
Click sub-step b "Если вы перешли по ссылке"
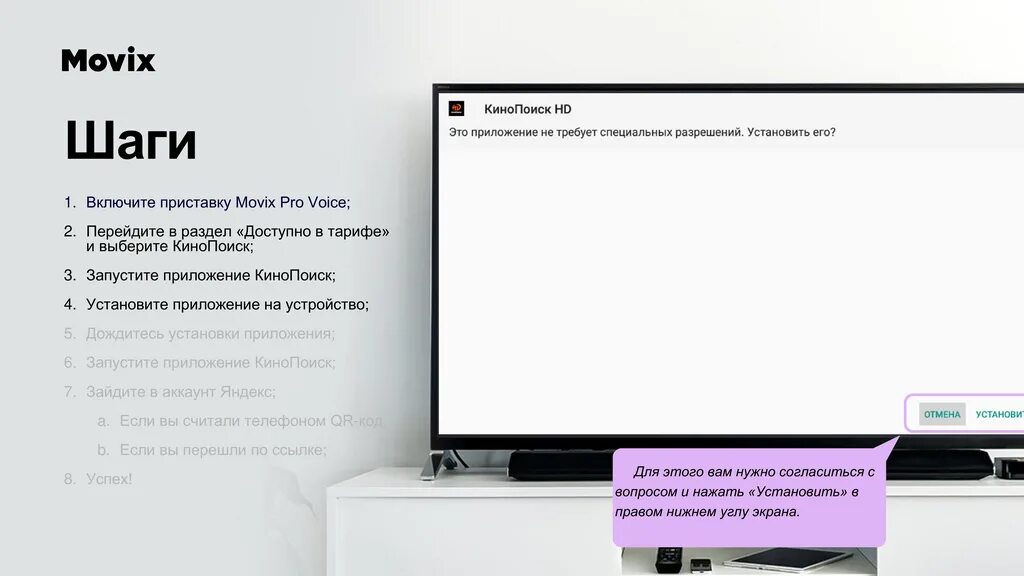click(223, 450)
